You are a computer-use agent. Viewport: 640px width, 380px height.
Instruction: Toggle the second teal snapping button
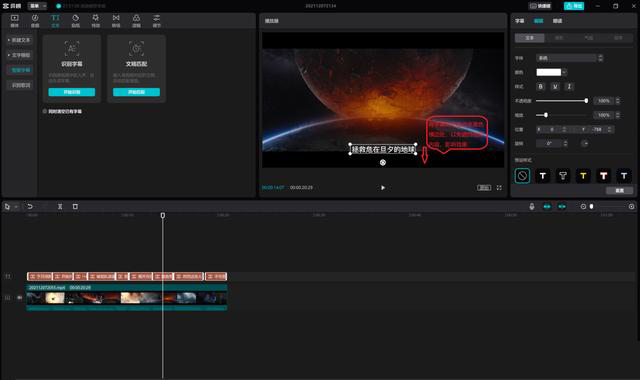pos(562,207)
